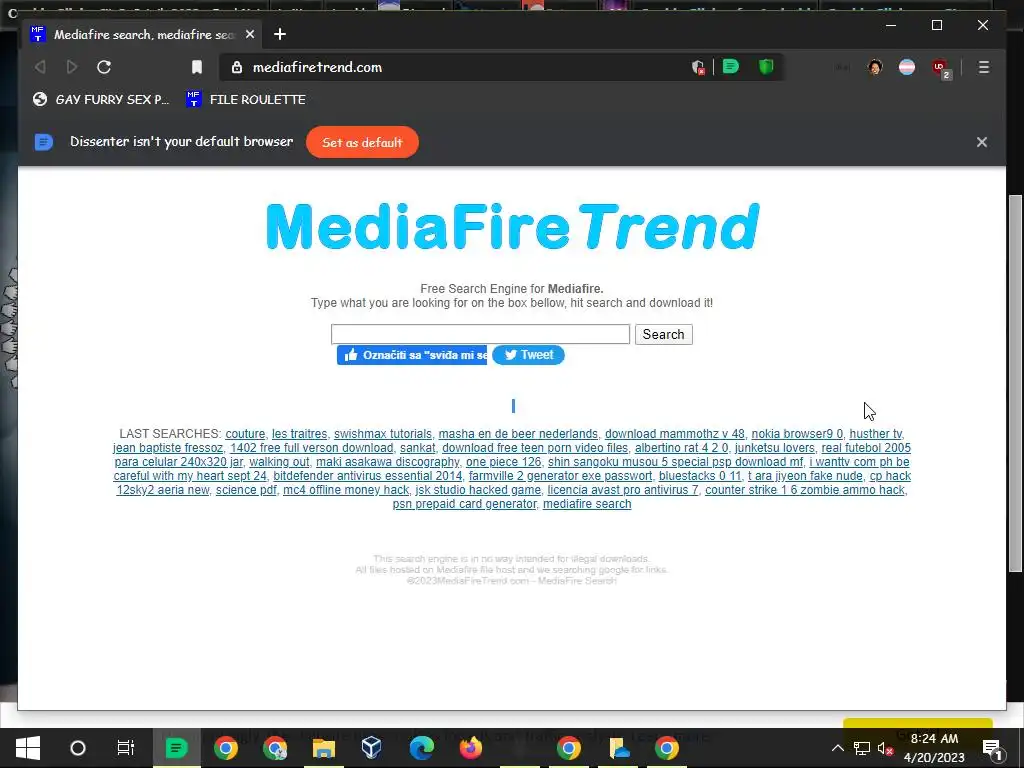Open the trans flag circle extension icon
This screenshot has height=768, width=1024.
click(x=907, y=67)
